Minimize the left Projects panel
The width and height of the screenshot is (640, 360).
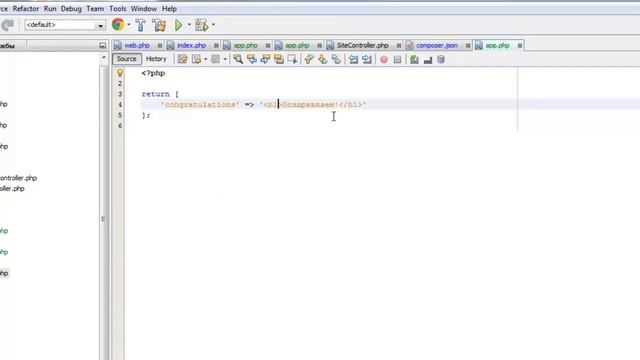[102, 46]
